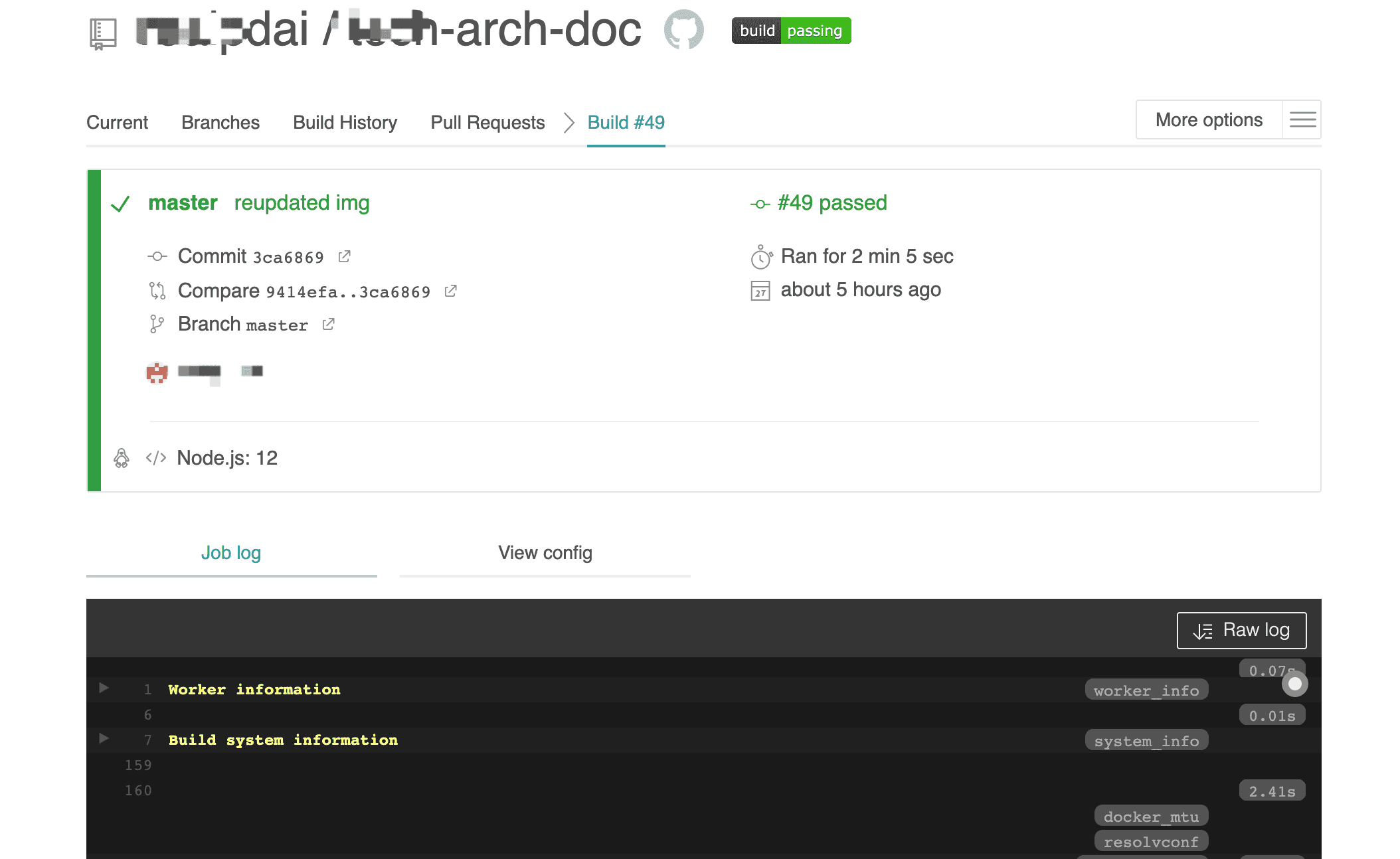Go to the Pull Requests tab

coord(487,122)
